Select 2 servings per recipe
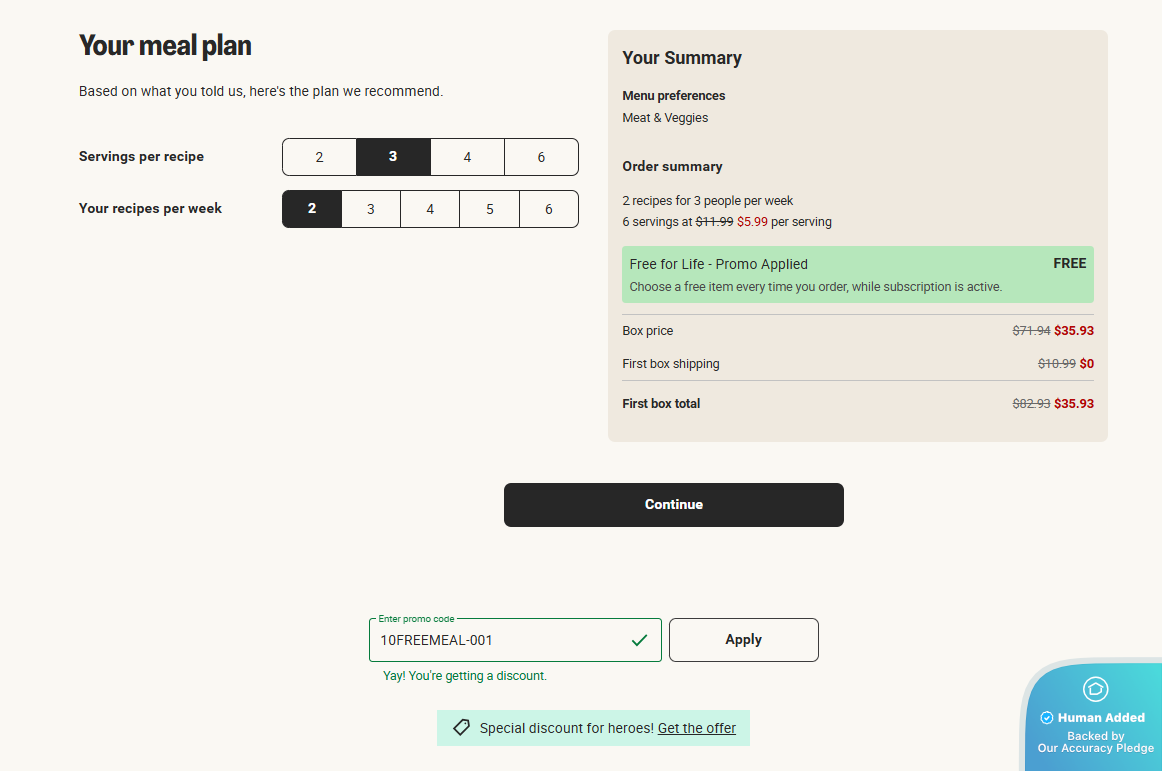 pyautogui.click(x=319, y=157)
